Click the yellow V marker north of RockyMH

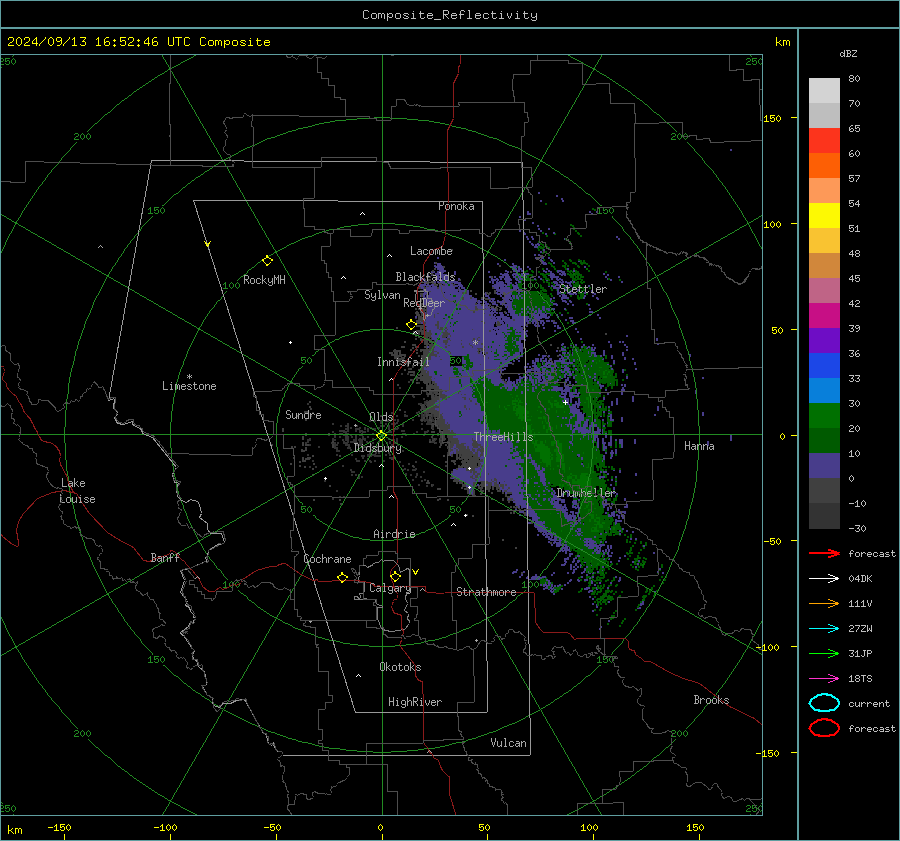208,244
